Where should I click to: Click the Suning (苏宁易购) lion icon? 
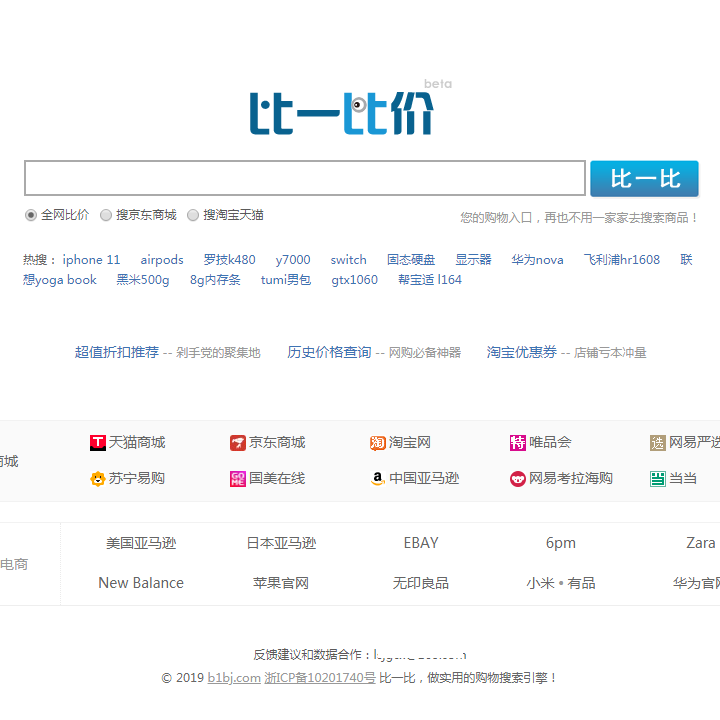[97, 479]
